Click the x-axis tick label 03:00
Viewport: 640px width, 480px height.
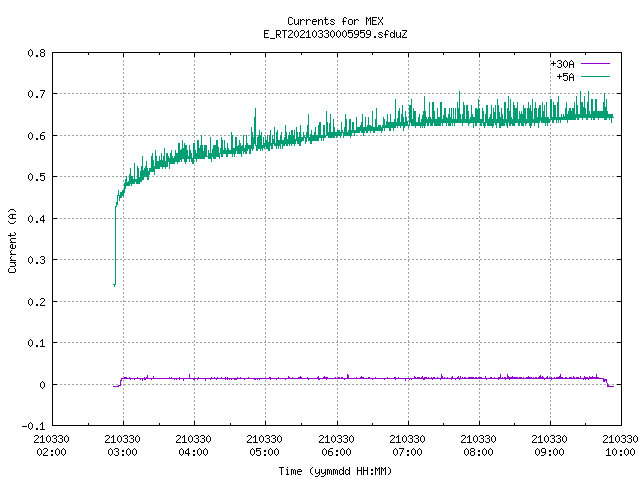pos(122,452)
